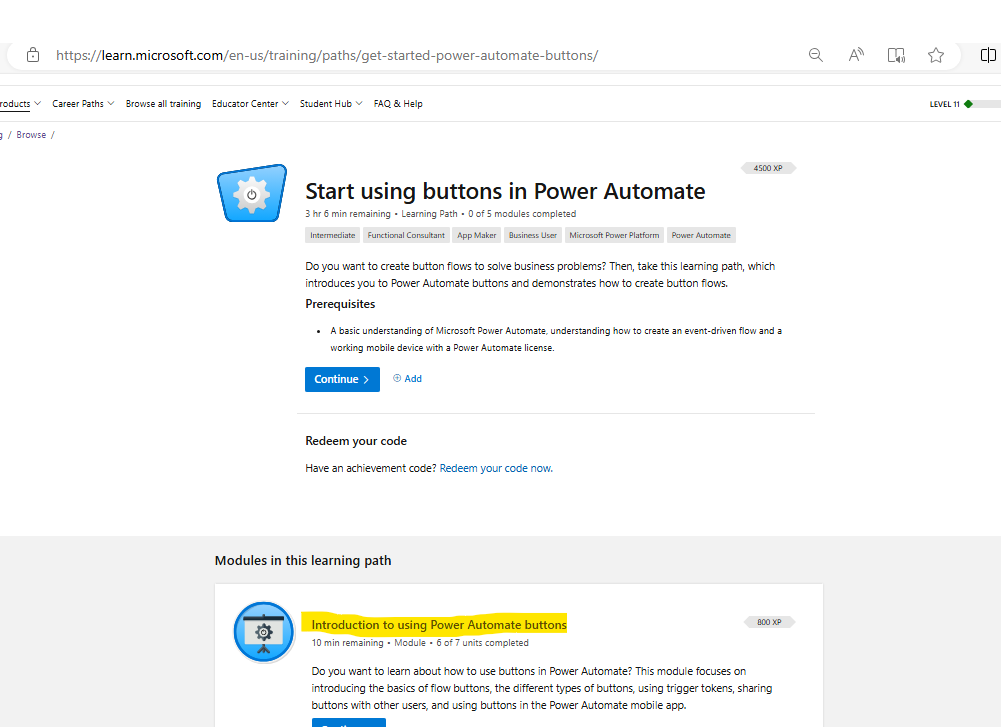Viewport: 1001px width, 727px height.
Task: Click the Start using buttons in Power Automate title
Action: coord(505,191)
